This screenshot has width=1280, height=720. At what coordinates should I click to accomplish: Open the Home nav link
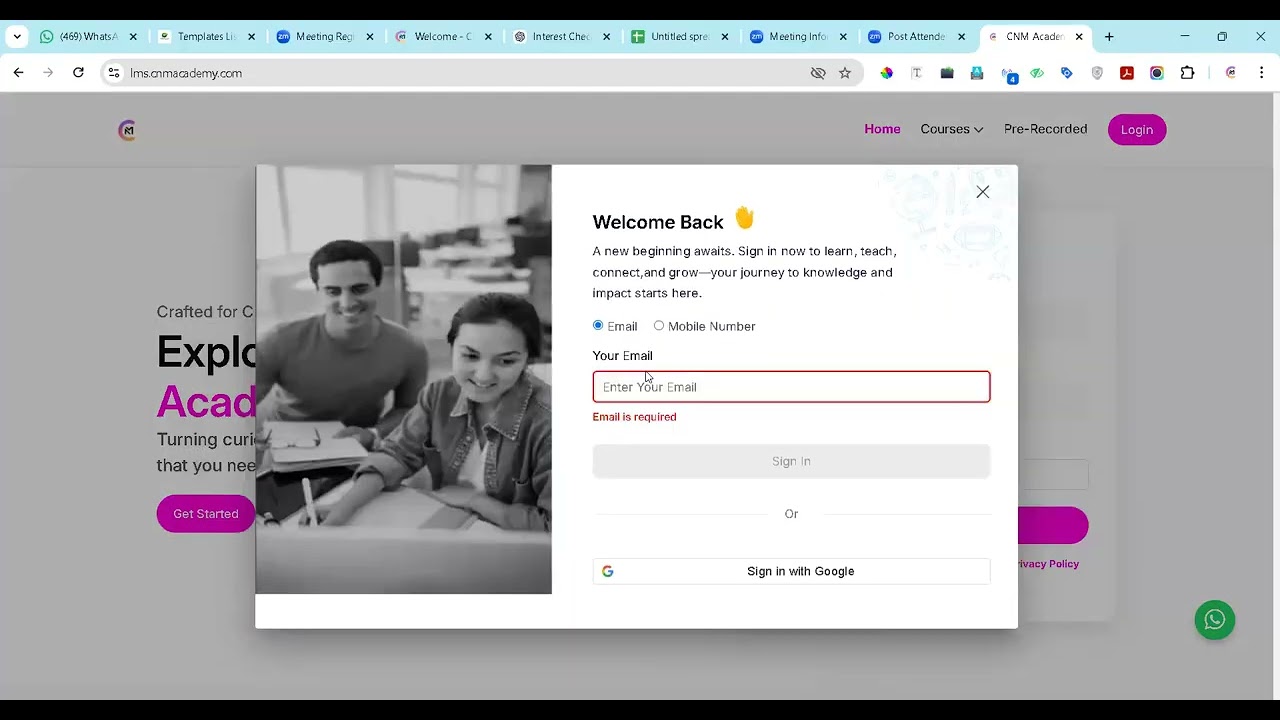[882, 129]
